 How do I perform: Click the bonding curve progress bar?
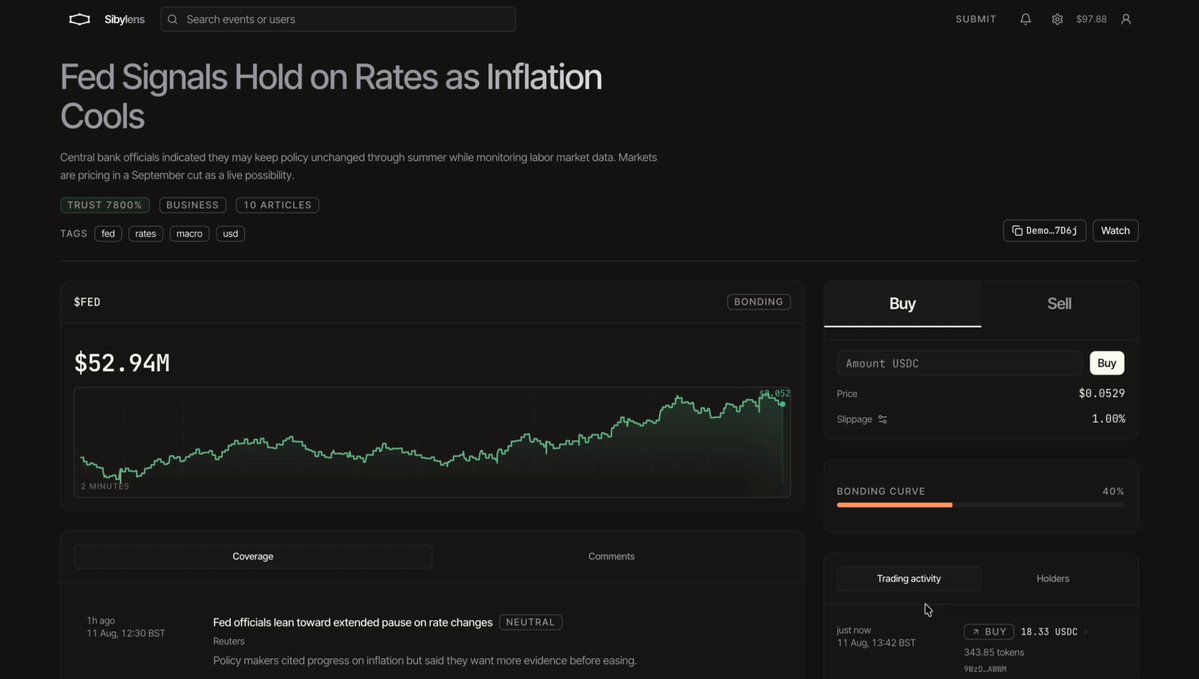pyautogui.click(x=980, y=505)
